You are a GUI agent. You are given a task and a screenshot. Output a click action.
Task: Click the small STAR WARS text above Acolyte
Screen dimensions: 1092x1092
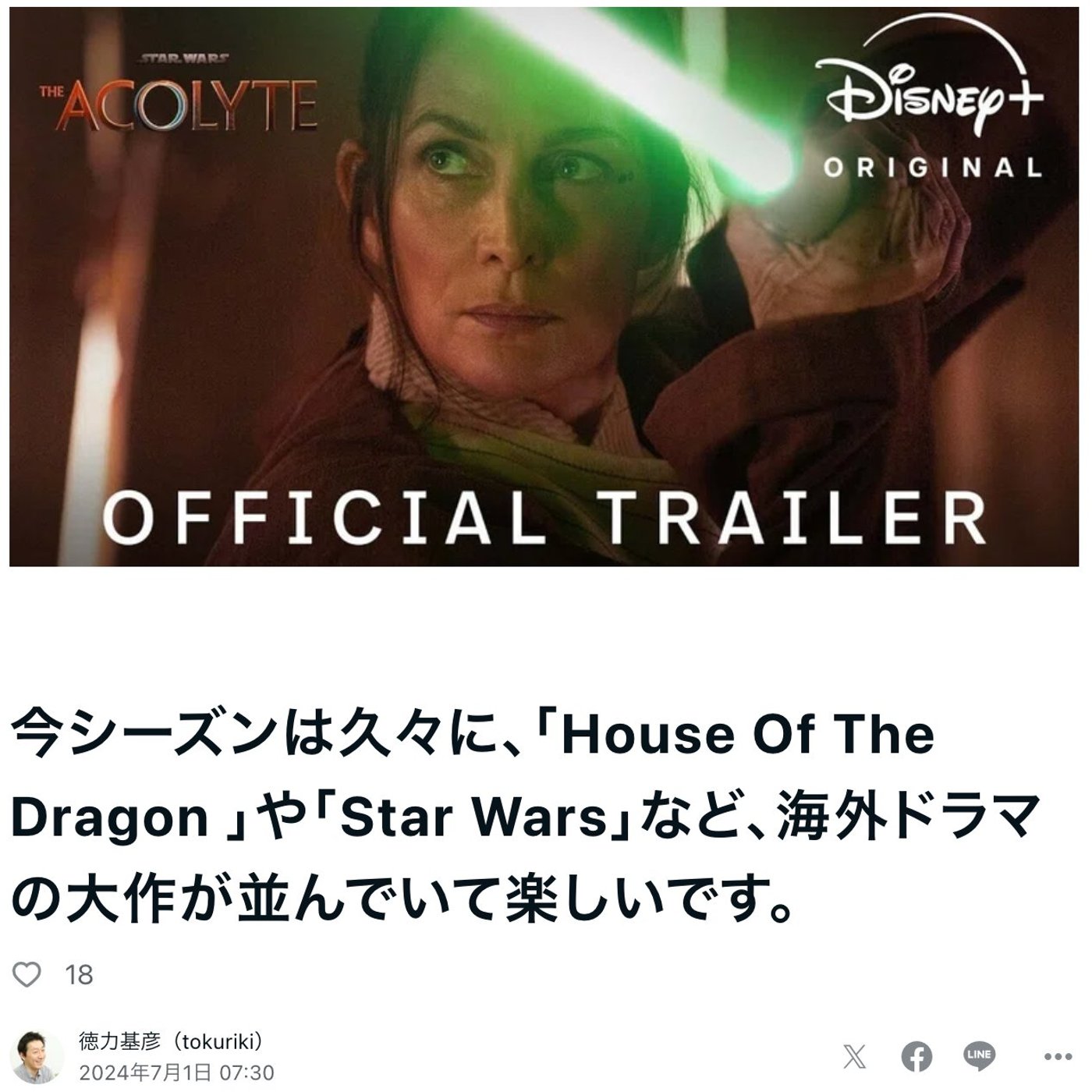[184, 58]
